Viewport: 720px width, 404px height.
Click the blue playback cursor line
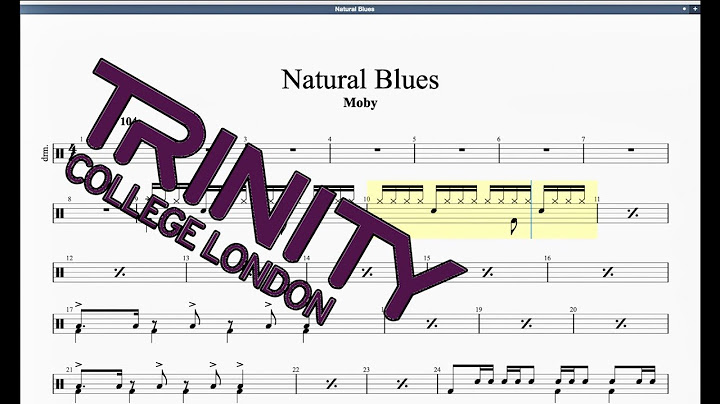pos(531,209)
